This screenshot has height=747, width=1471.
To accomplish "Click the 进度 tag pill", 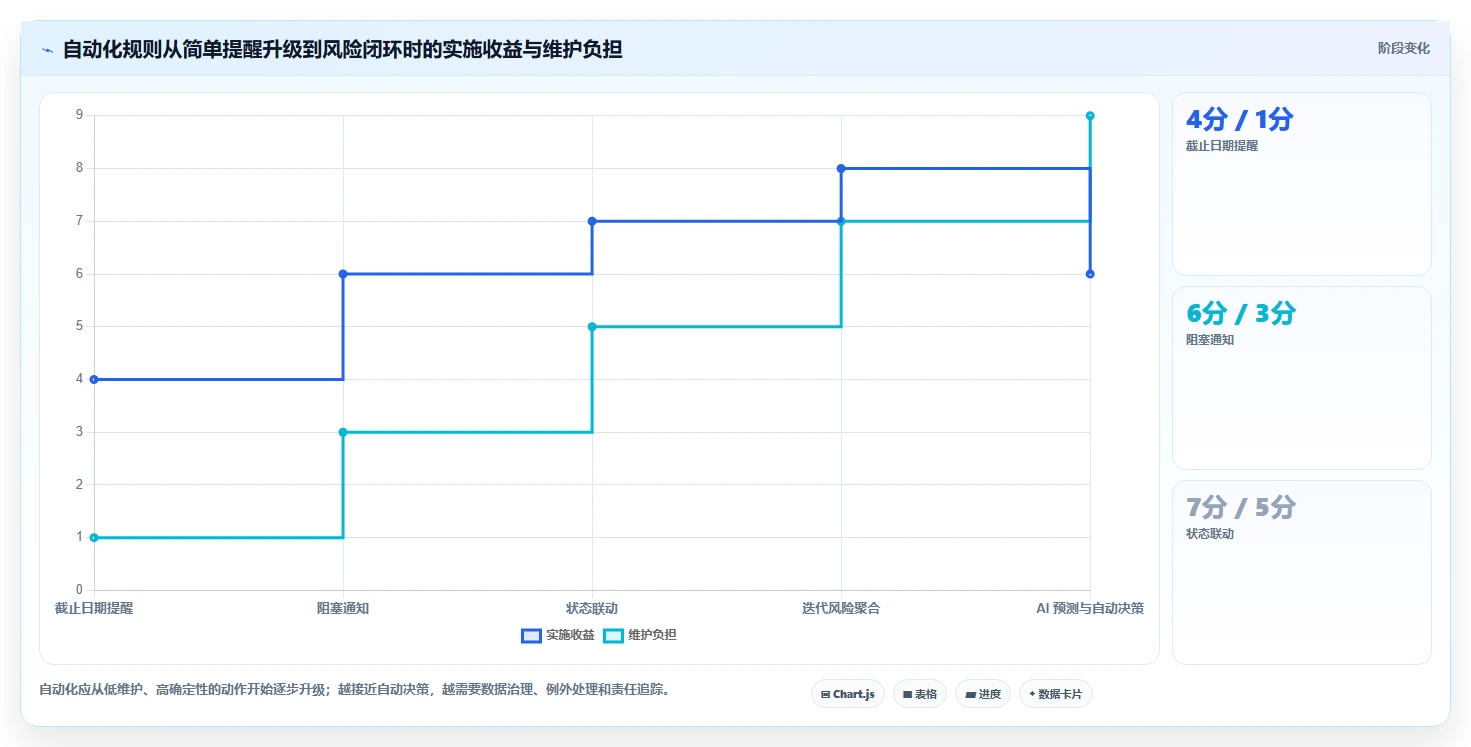I will point(983,694).
